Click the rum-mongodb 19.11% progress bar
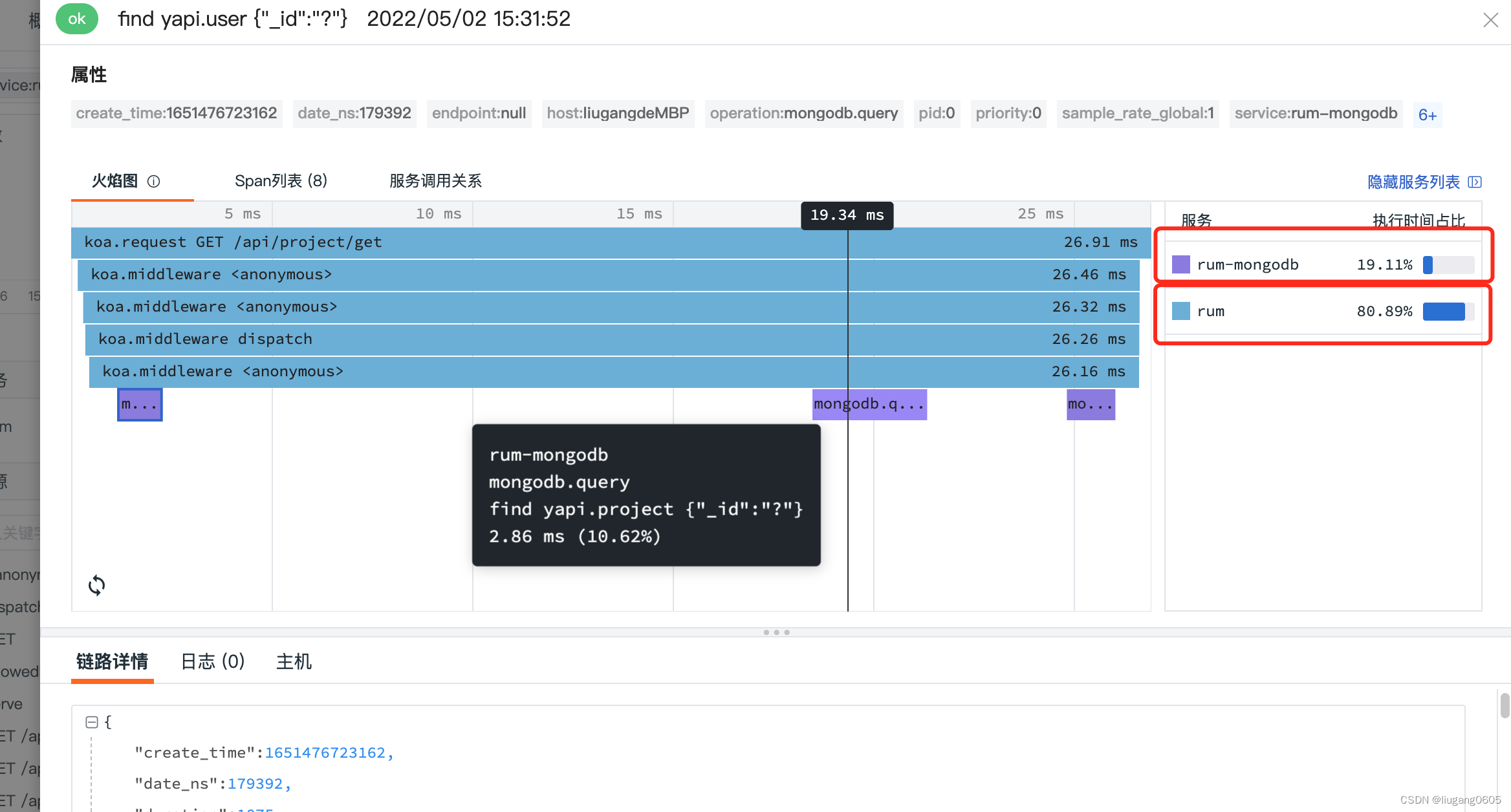1511x812 pixels. tap(1448, 264)
